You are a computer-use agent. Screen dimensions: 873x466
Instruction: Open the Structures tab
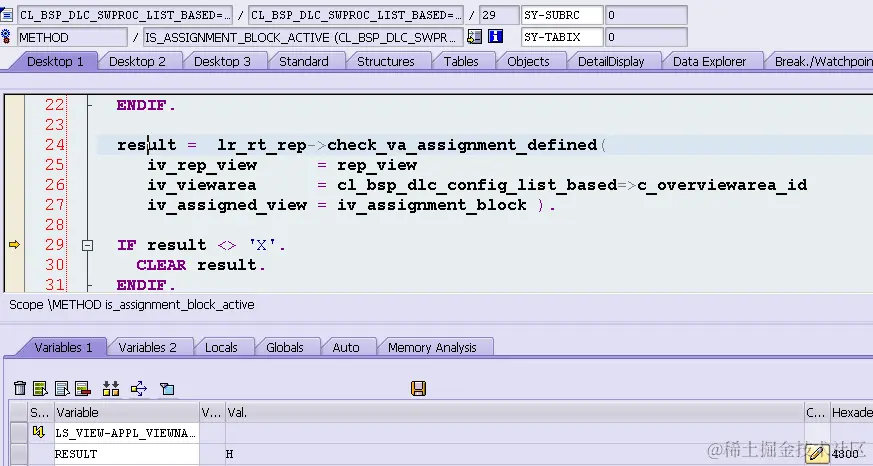coord(385,61)
